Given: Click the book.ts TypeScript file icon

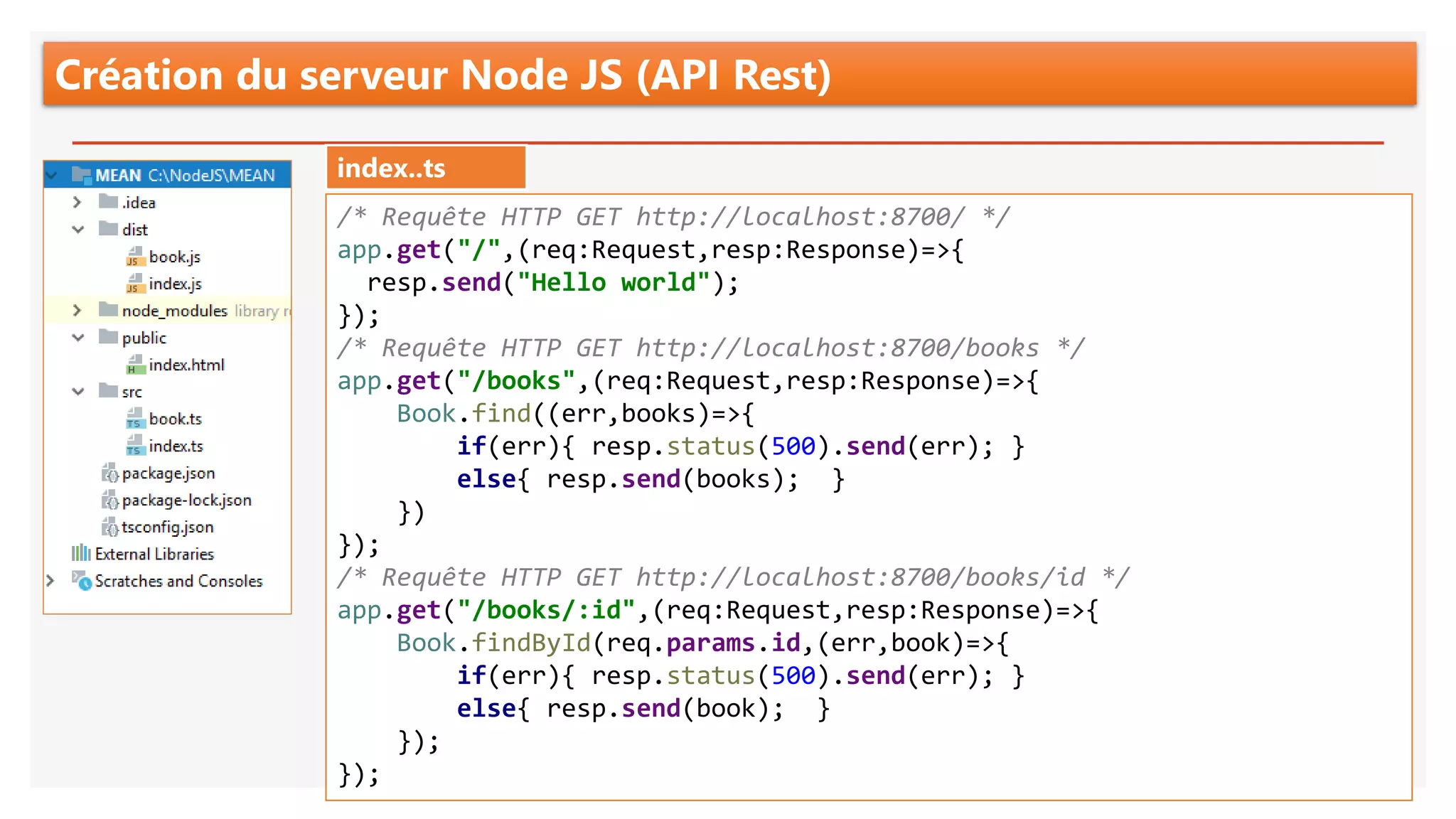Looking at the screenshot, I should coord(135,418).
